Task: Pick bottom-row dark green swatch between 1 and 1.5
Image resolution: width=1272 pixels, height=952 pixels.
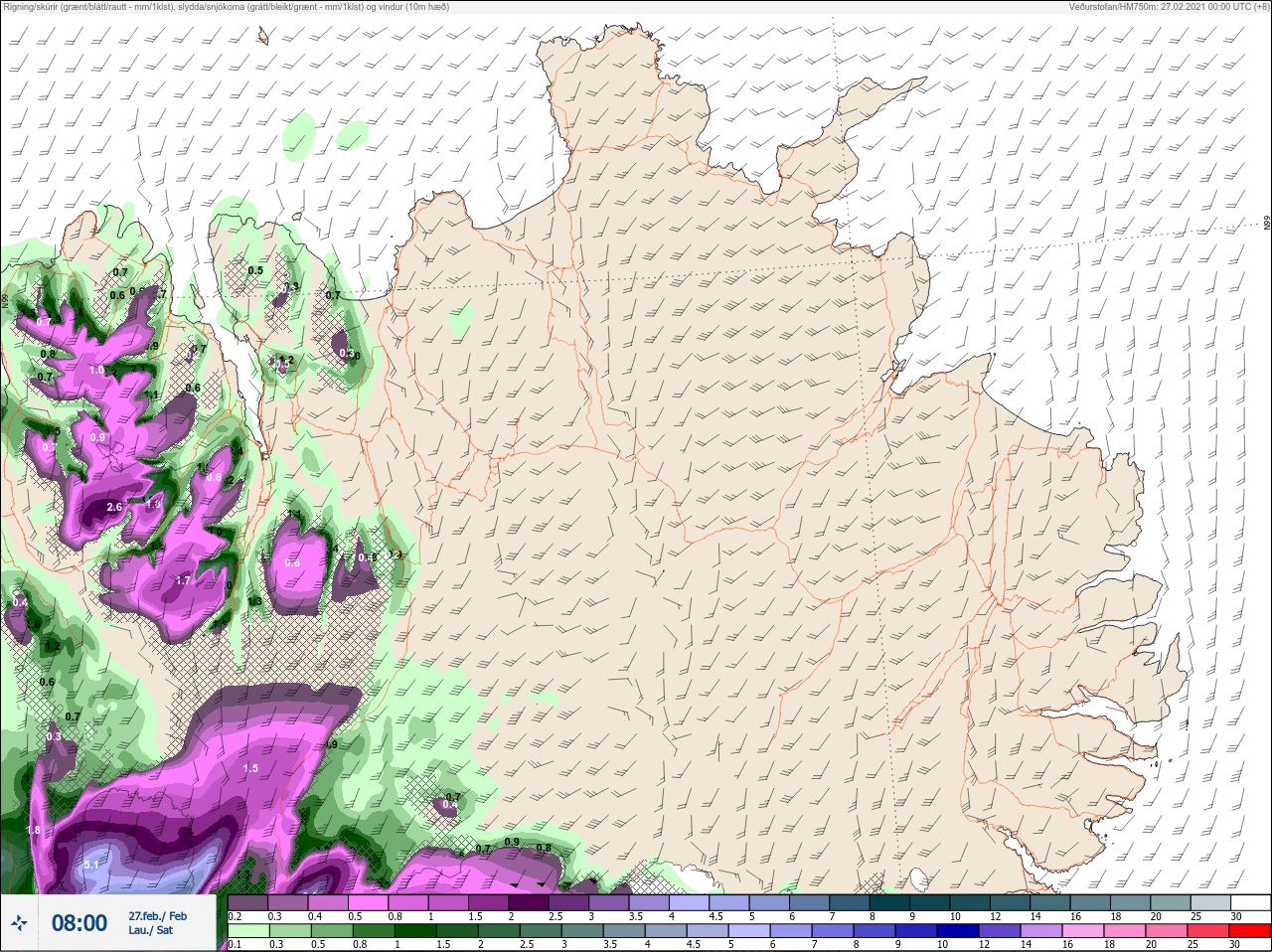Action: click(x=415, y=931)
